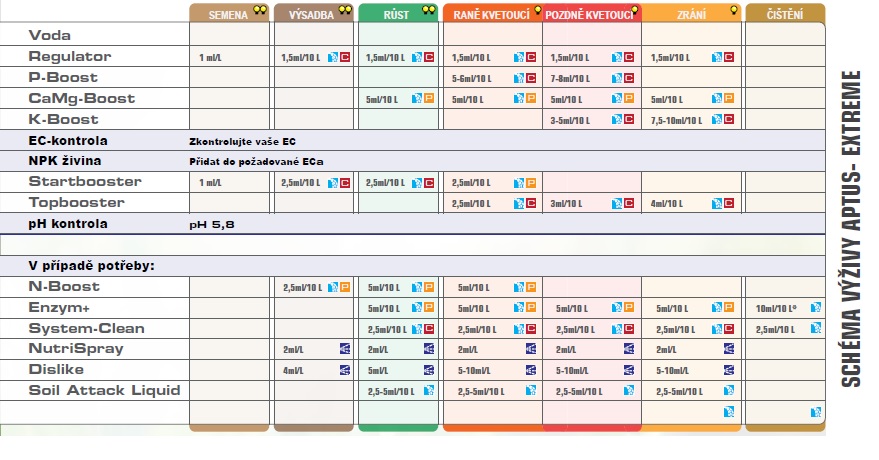Click red C icon in P-Boost Raně kvetoucí cell
Image resolution: width=879 pixels, height=460 pixels.
(531, 78)
